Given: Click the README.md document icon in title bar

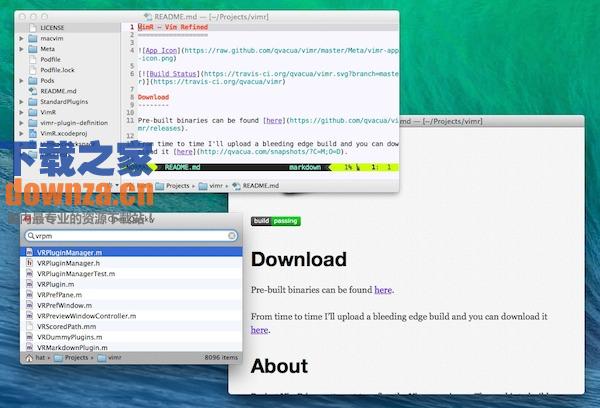Looking at the screenshot, I should click(148, 17).
